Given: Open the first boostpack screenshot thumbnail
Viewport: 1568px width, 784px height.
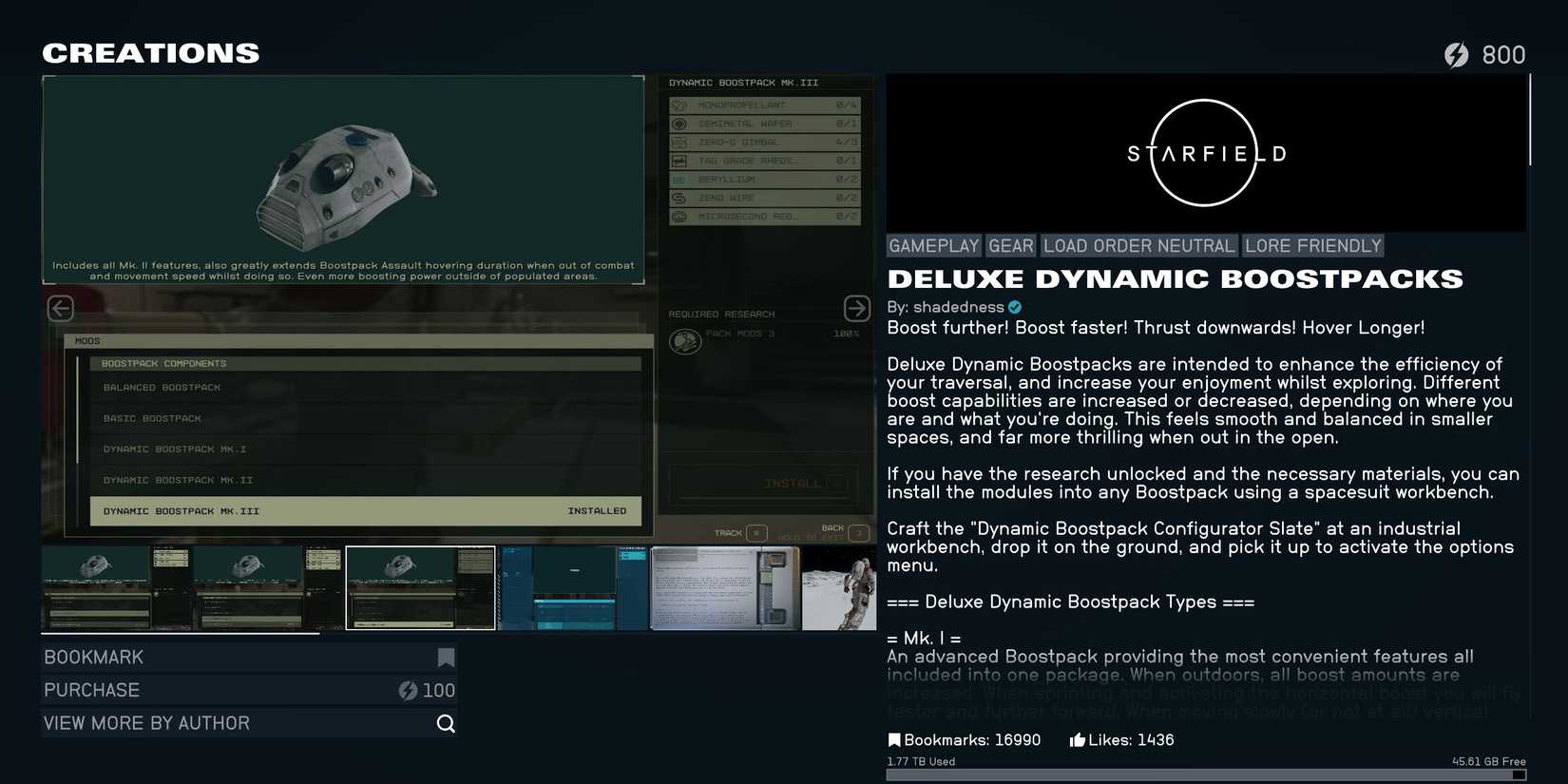Looking at the screenshot, I should (x=116, y=587).
